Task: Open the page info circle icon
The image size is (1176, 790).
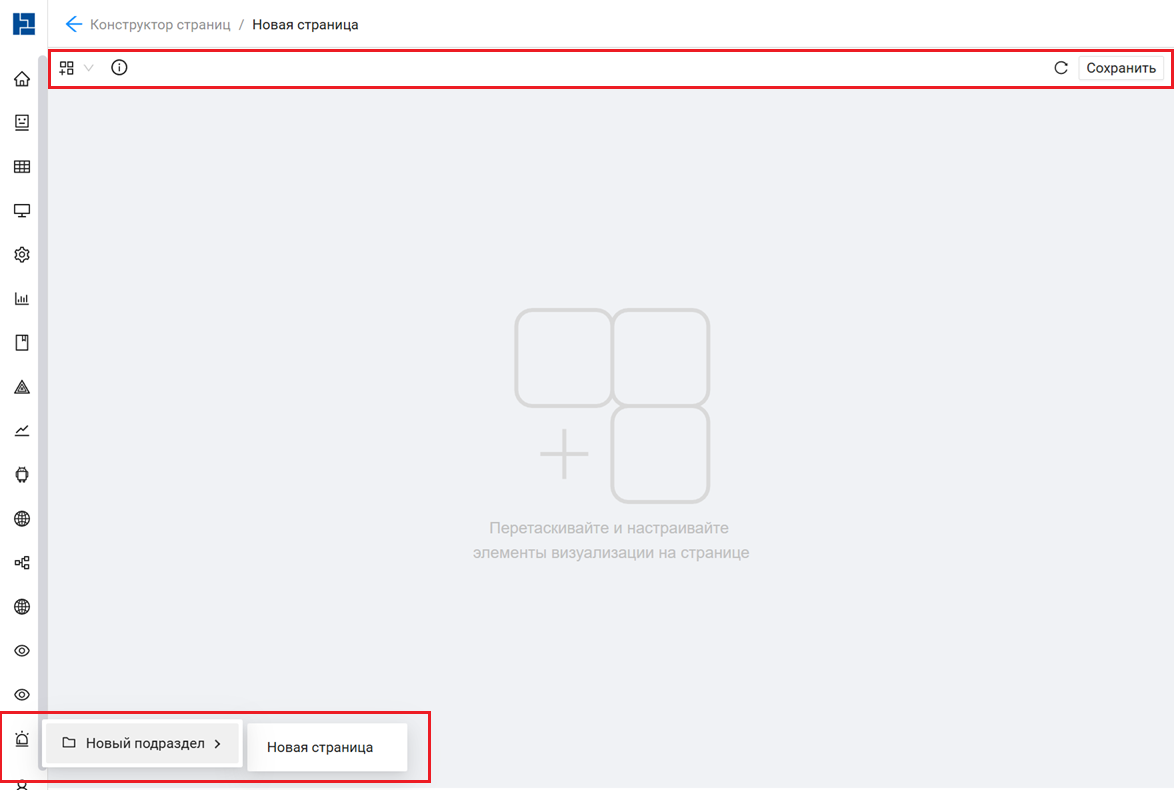Action: pyautogui.click(x=119, y=68)
